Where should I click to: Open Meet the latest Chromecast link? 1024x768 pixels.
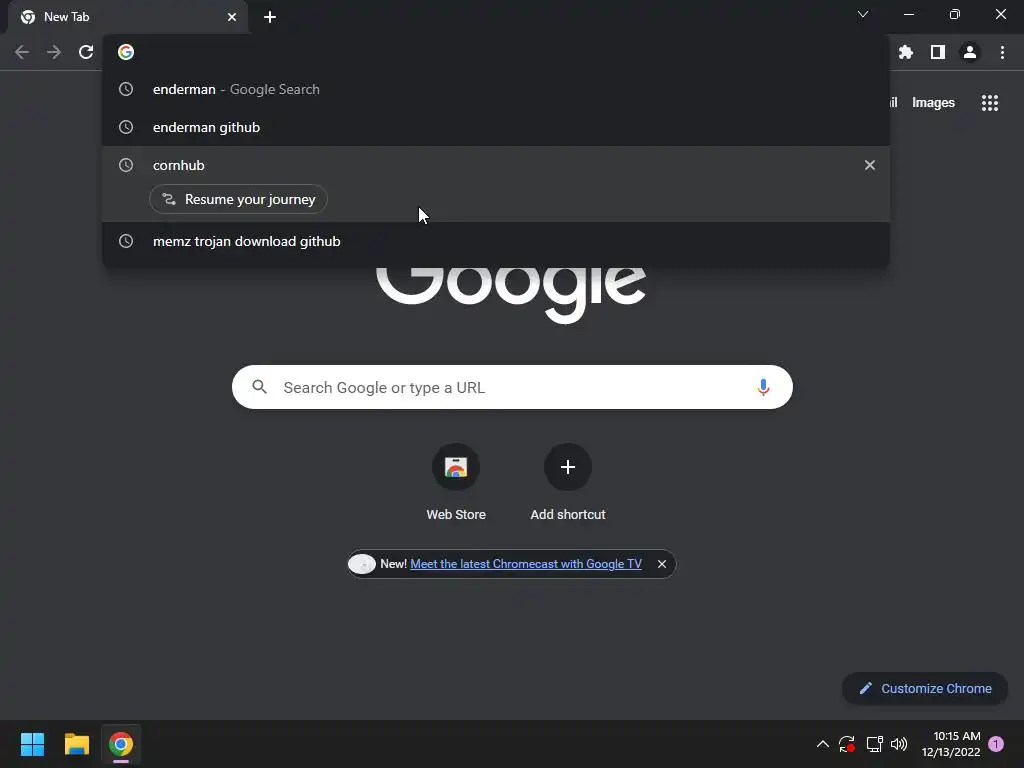(526, 564)
